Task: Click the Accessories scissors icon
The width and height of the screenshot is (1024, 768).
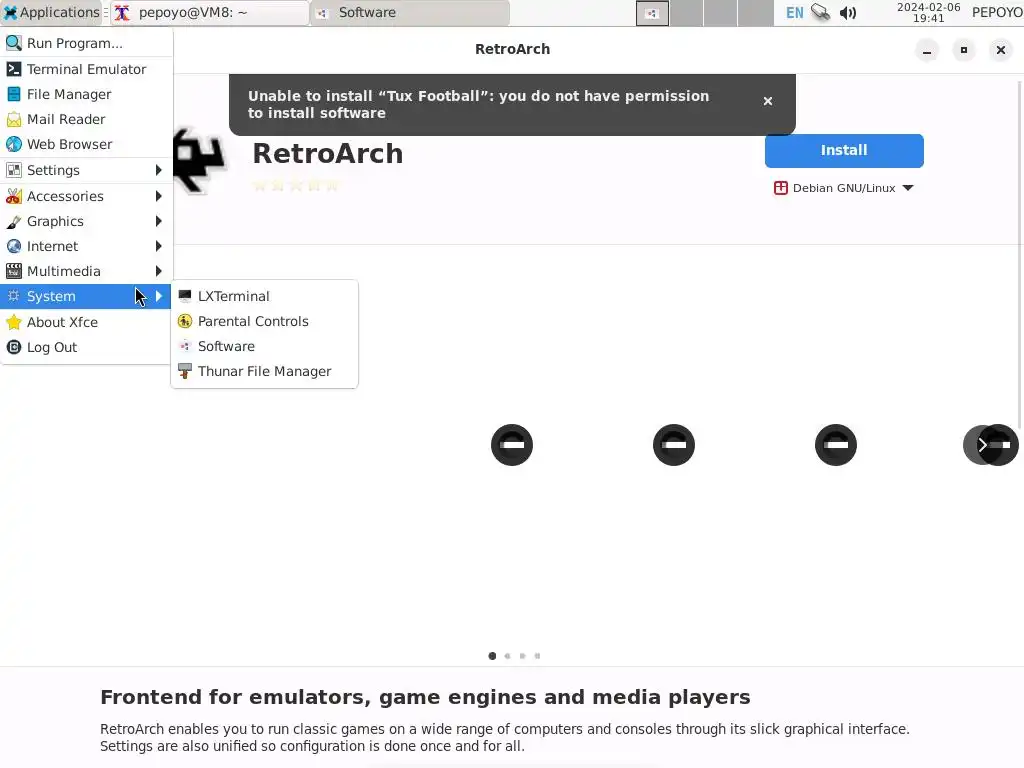Action: 14,196
